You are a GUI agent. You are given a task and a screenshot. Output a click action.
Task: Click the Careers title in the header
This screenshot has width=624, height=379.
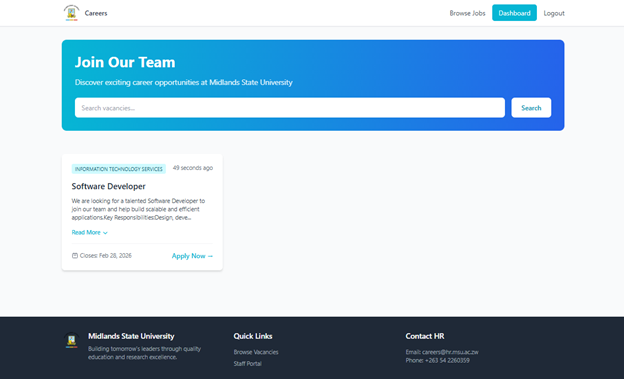point(96,13)
